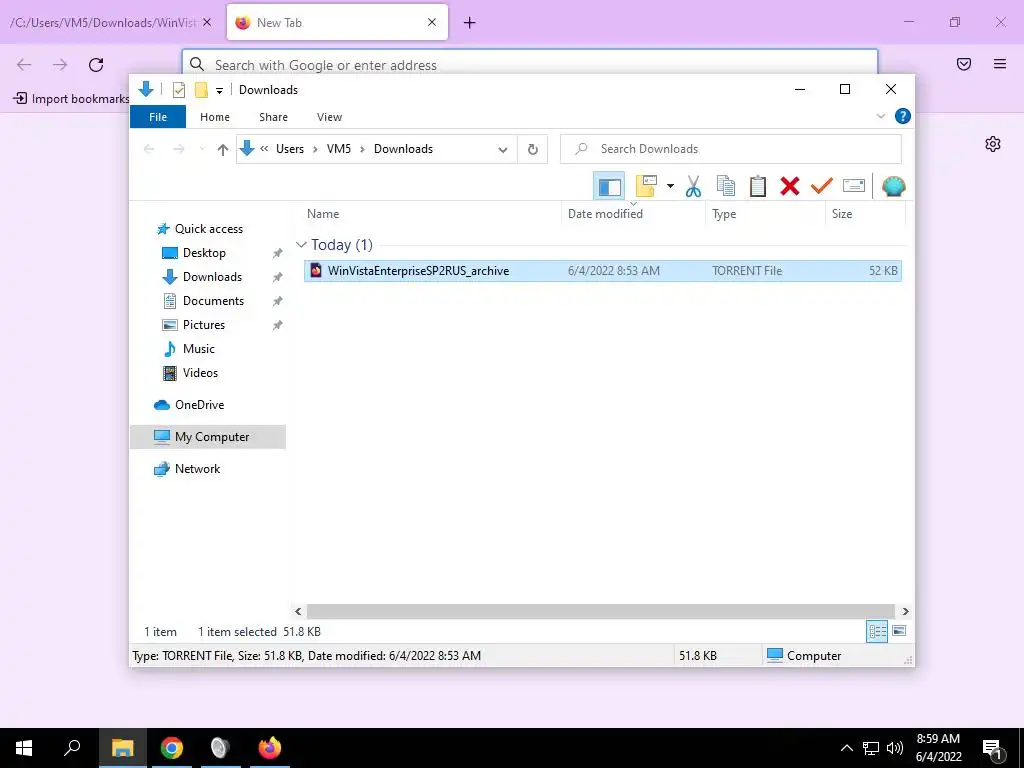Collapse the Today (1) group
Screen dimensions: 1024x768
pos(301,245)
